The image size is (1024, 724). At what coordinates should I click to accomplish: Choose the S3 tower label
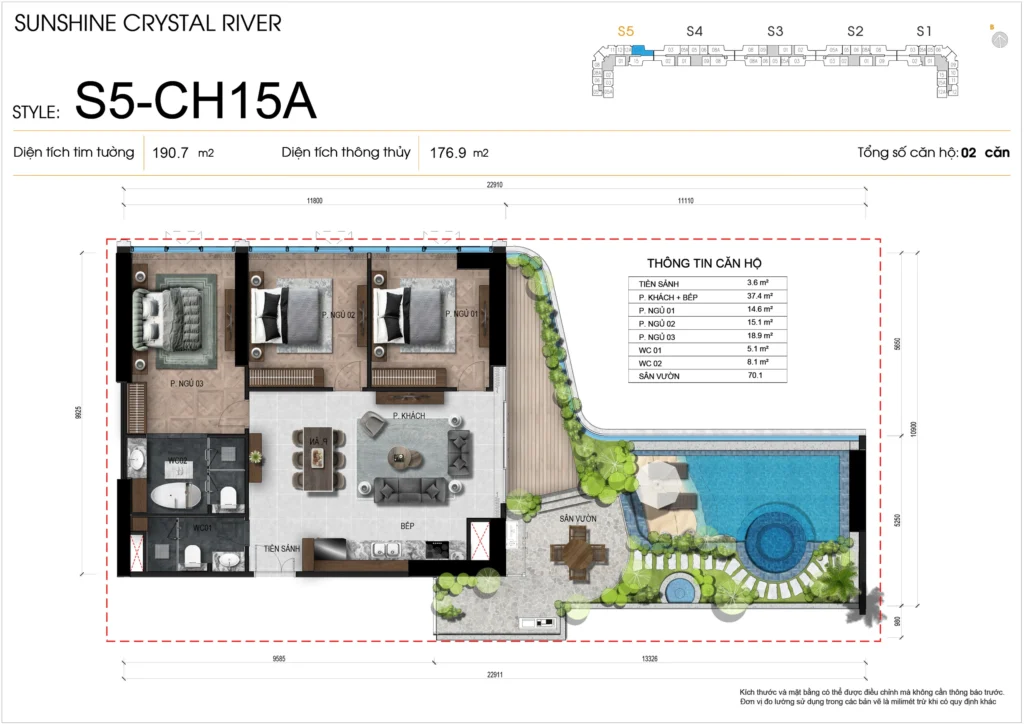775,32
